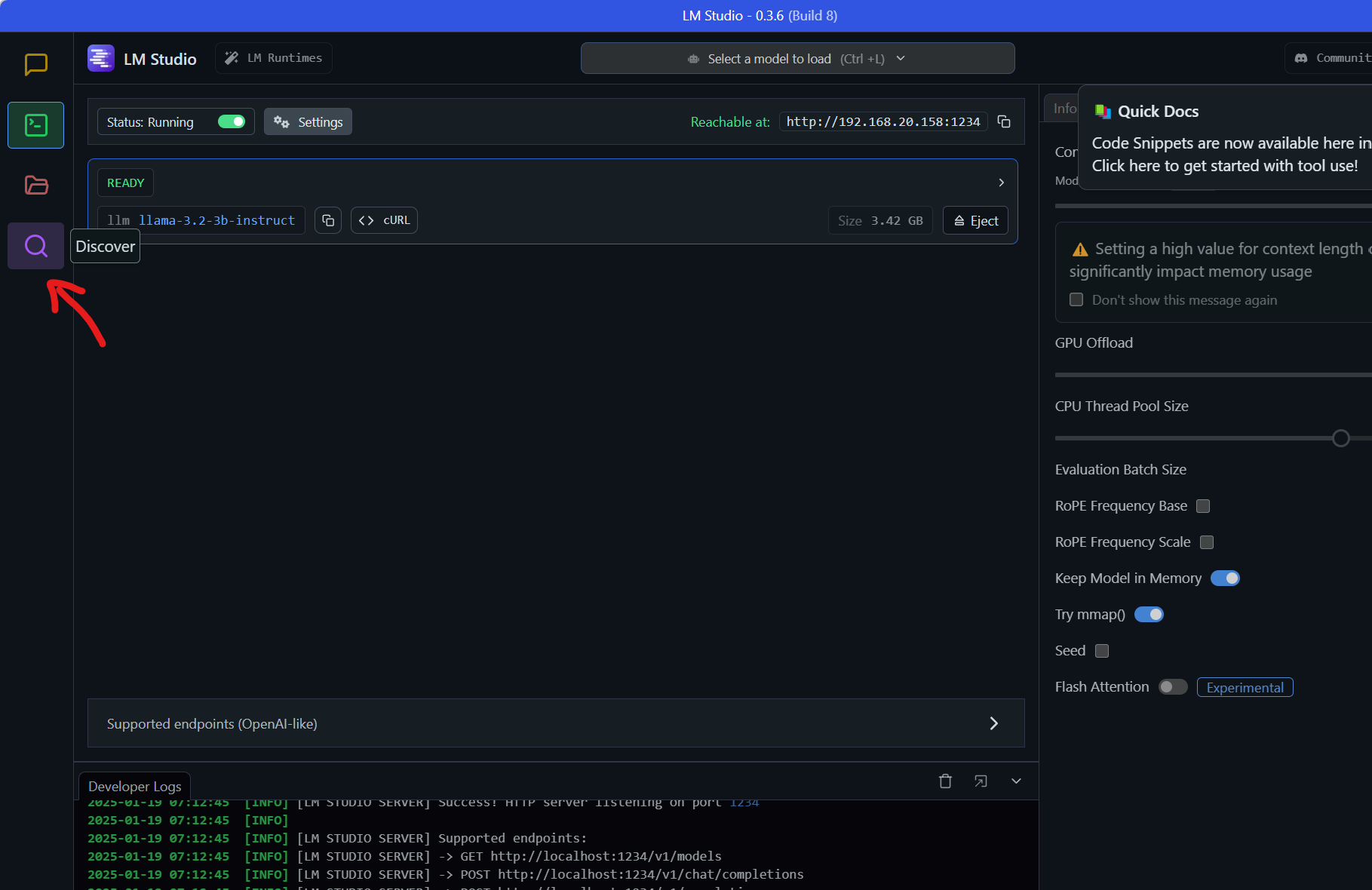This screenshot has height=890, width=1372.
Task: Expand the Supported endpoints section
Action: (993, 723)
